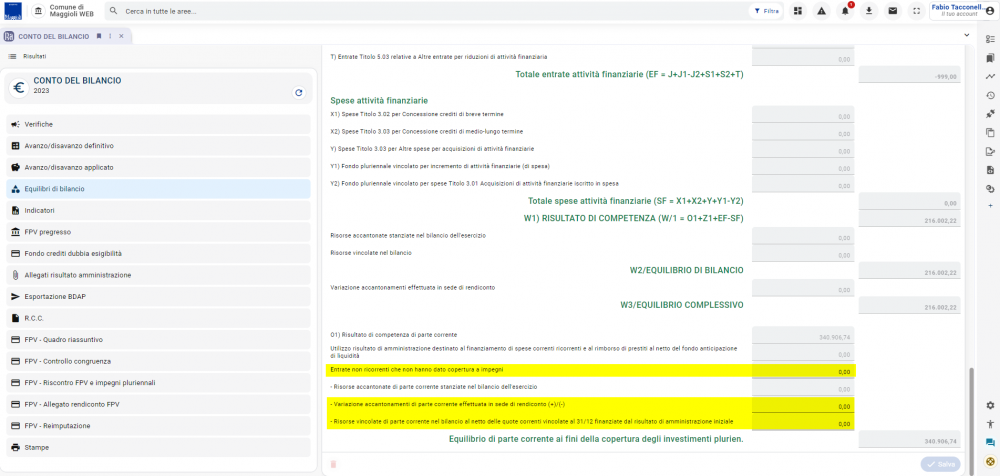
Task: Open settings gear in right sidebar
Action: [x=990, y=405]
